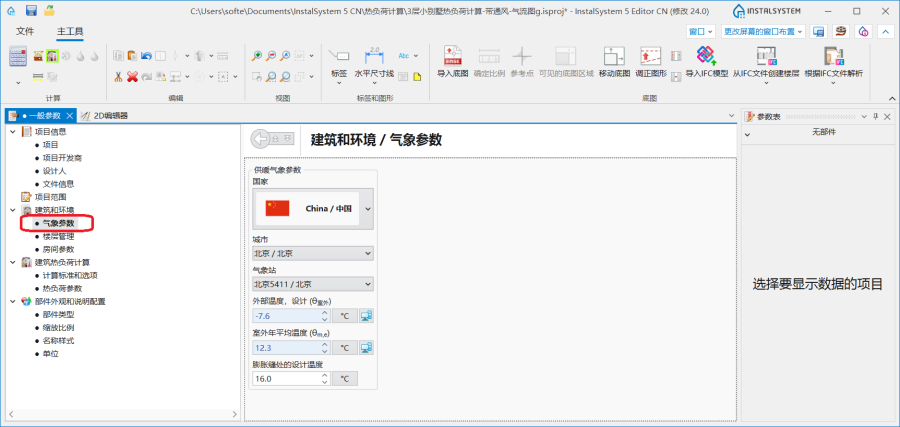The width and height of the screenshot is (900, 427).
Task: Open the 文件 menu tab
Action: [25, 32]
